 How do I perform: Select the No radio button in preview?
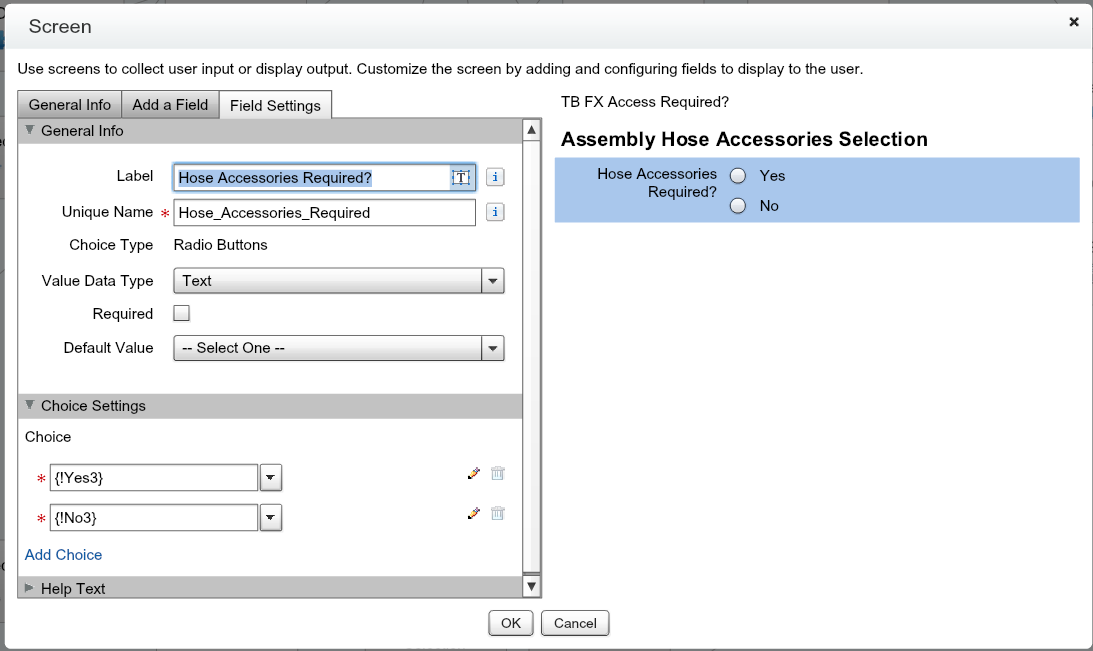coord(738,206)
